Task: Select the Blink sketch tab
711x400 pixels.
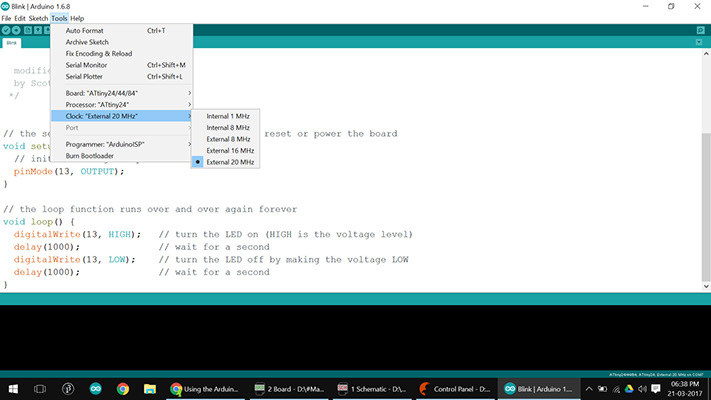Action: [x=11, y=43]
